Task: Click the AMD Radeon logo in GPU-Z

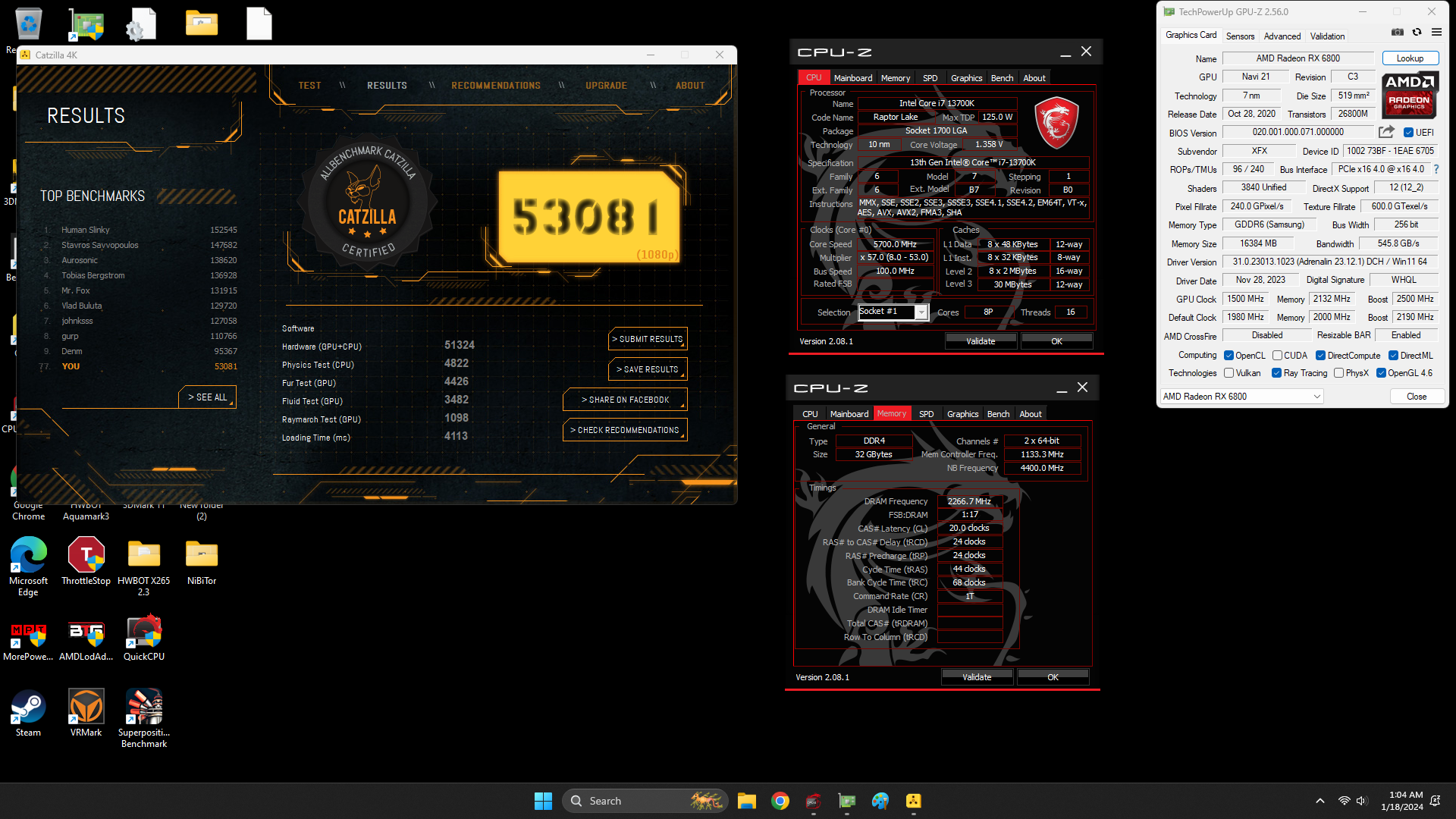Action: click(1409, 95)
